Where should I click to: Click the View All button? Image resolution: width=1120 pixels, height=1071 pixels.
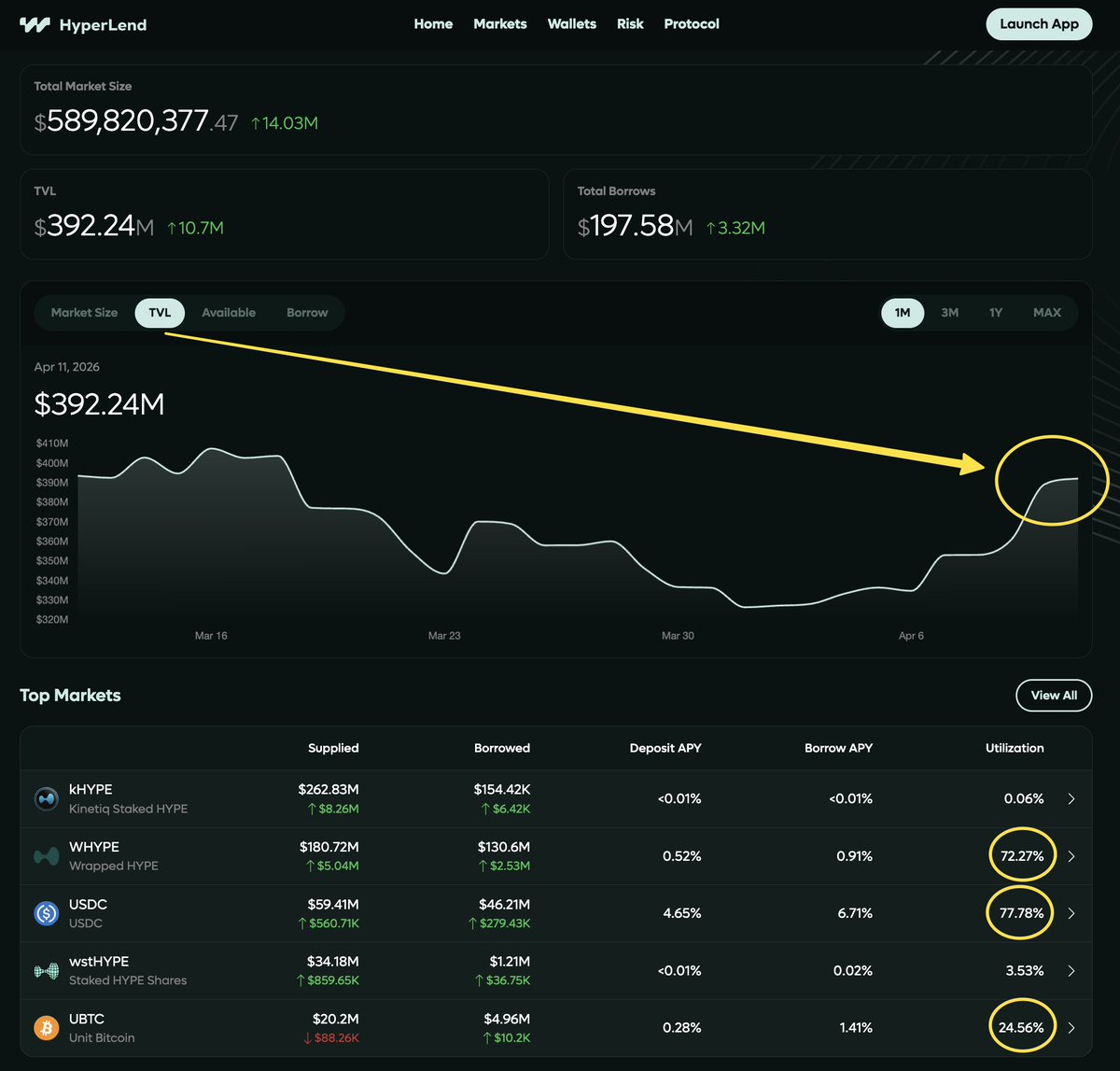point(1054,696)
